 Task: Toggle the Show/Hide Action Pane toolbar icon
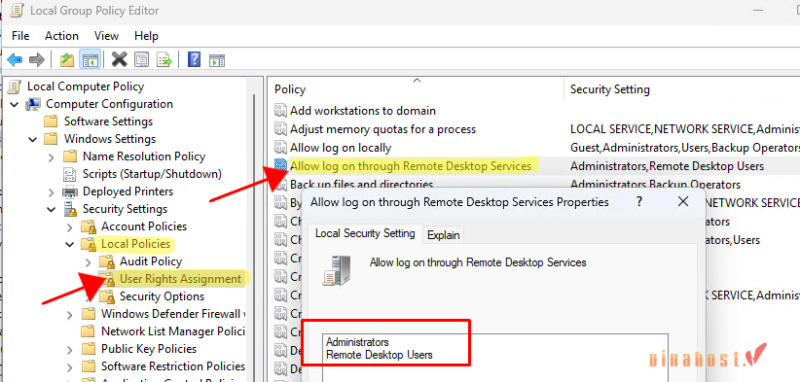point(217,60)
